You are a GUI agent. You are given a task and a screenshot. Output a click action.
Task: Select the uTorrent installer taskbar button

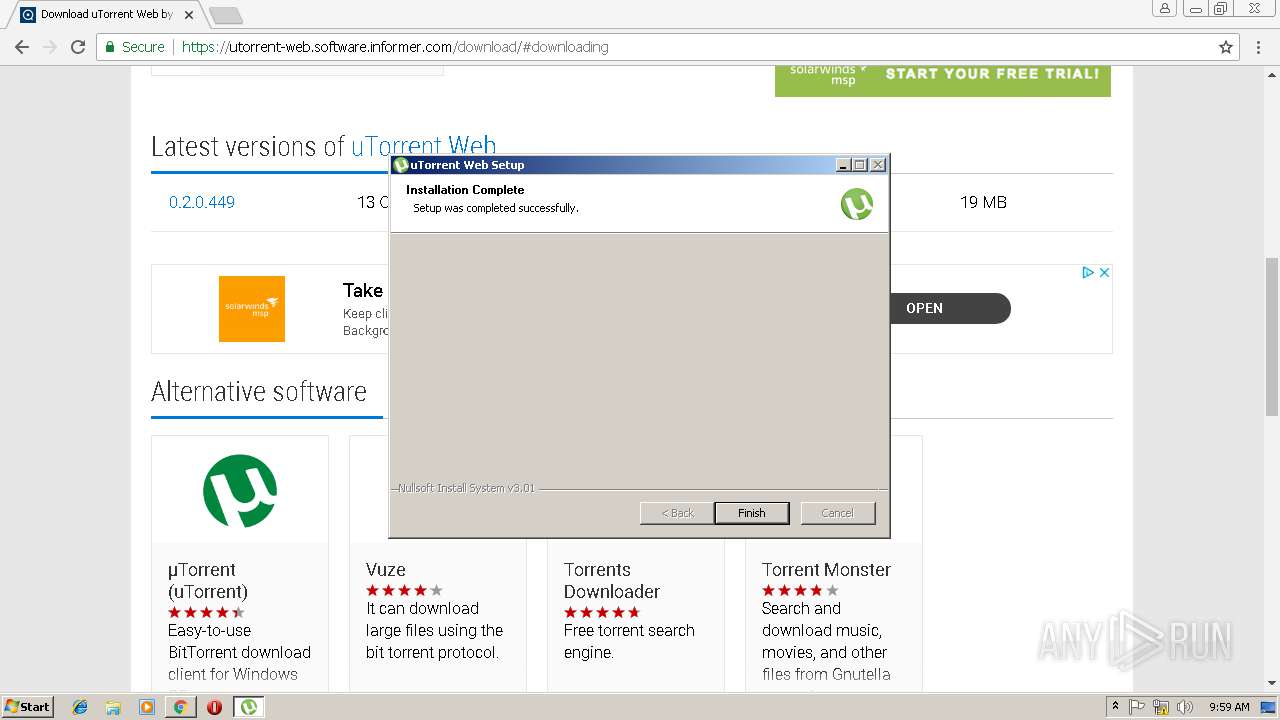click(249, 707)
